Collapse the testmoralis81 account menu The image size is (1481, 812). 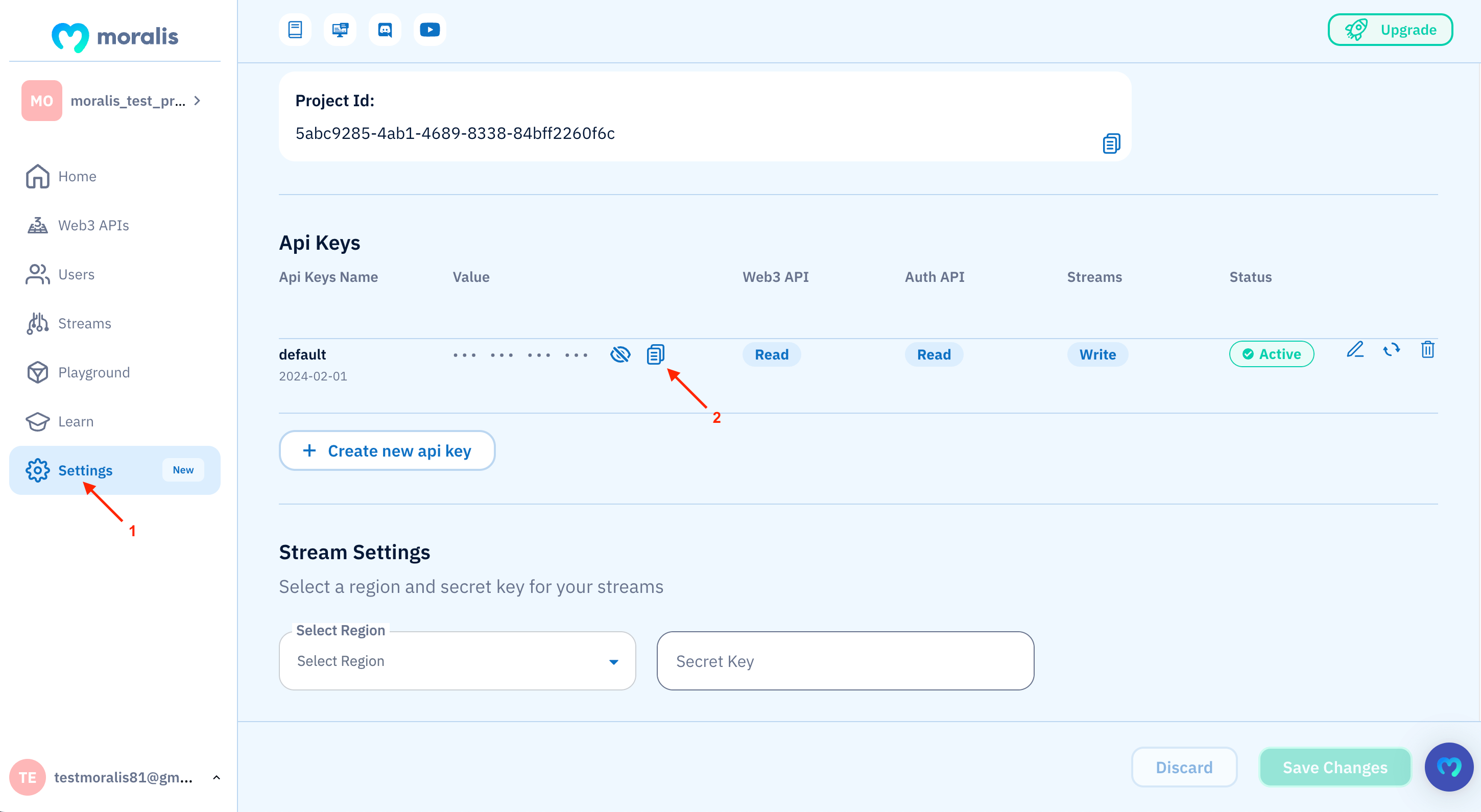216,777
